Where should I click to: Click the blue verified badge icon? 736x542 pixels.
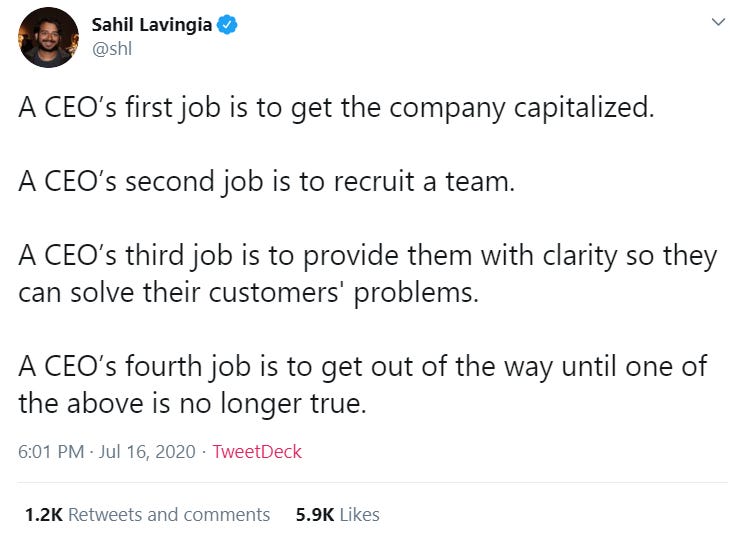click(x=227, y=24)
